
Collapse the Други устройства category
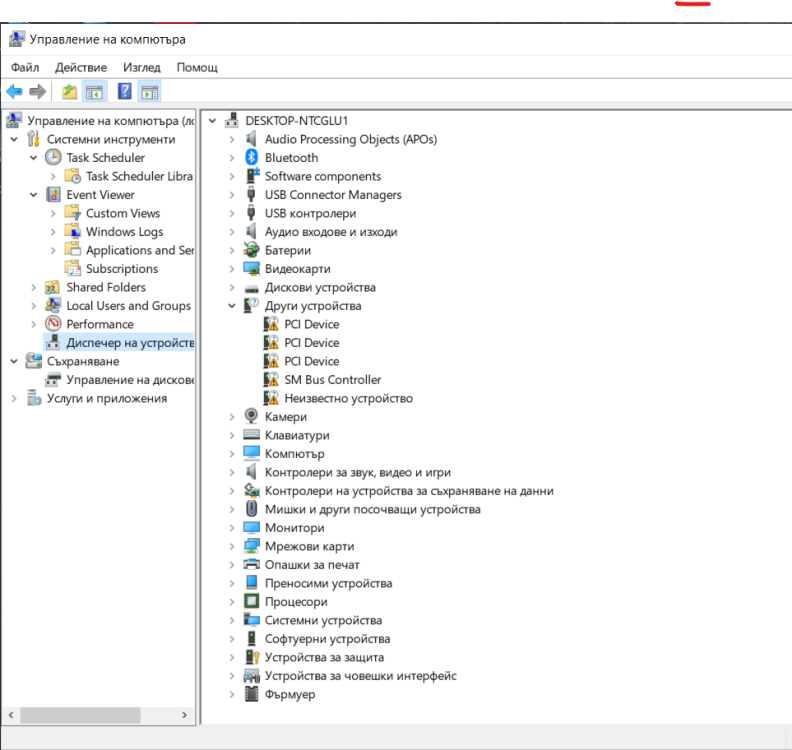[x=232, y=306]
